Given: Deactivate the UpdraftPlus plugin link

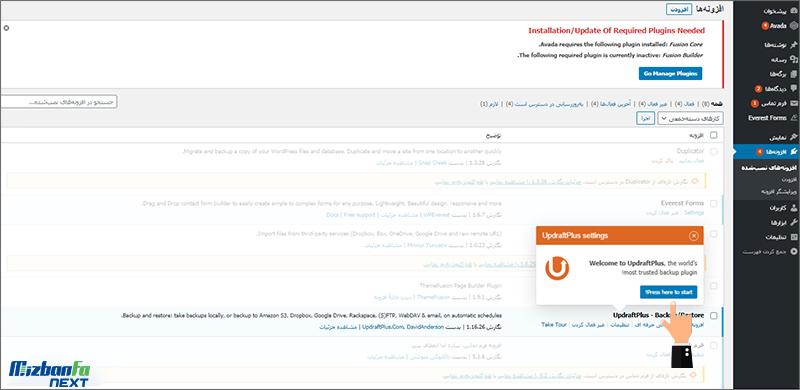Looking at the screenshot, I should point(588,325).
